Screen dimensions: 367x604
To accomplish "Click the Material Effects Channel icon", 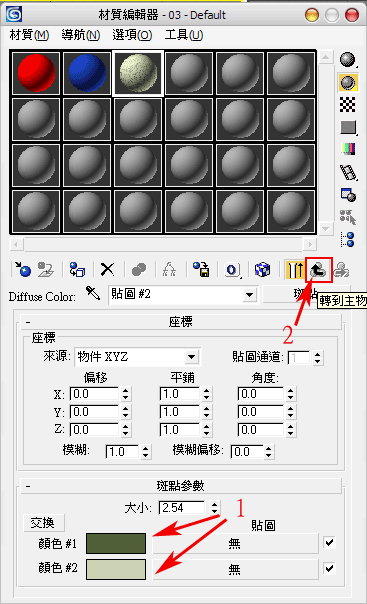I will click(232, 269).
